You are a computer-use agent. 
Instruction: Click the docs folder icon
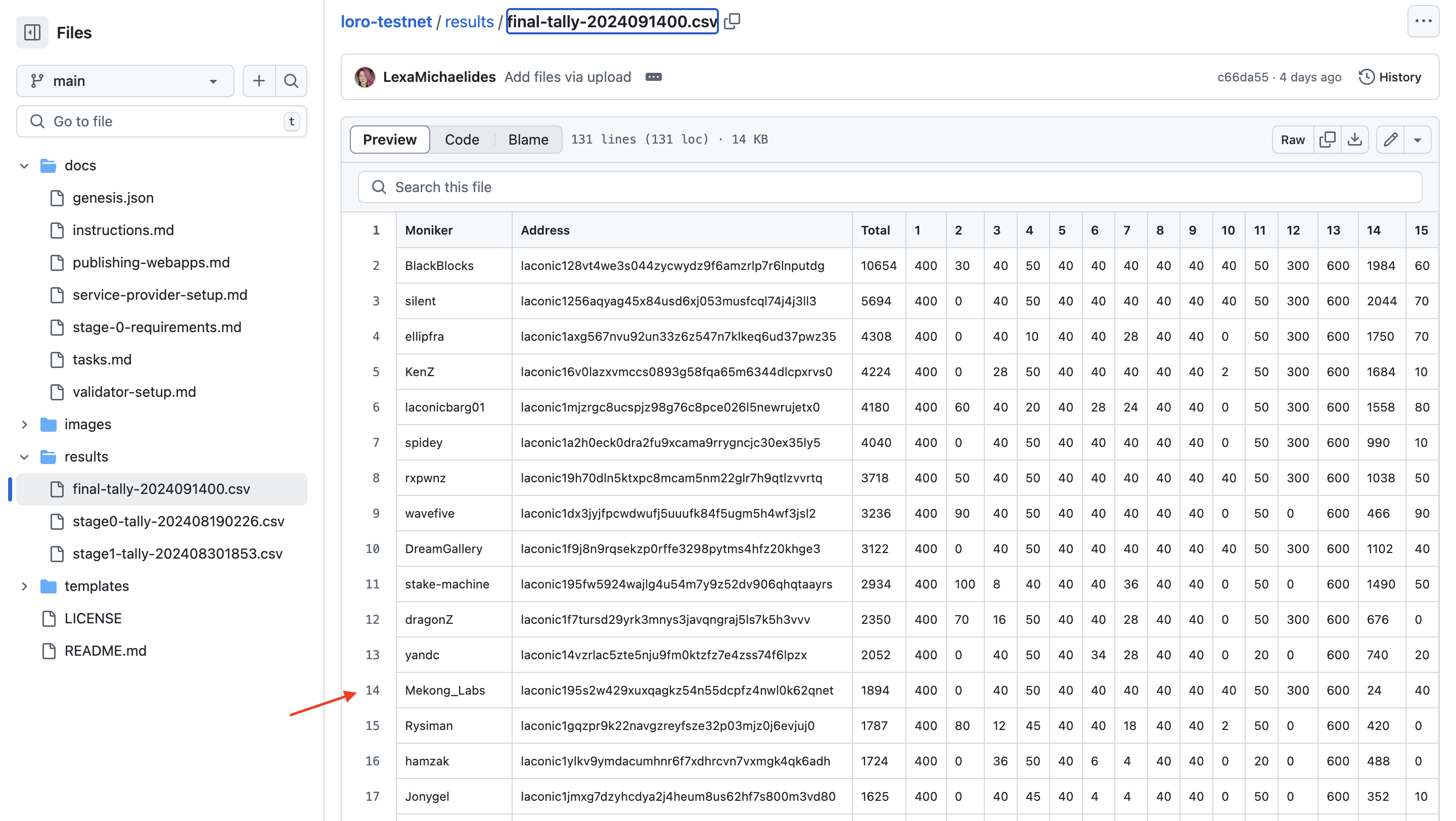pos(49,165)
